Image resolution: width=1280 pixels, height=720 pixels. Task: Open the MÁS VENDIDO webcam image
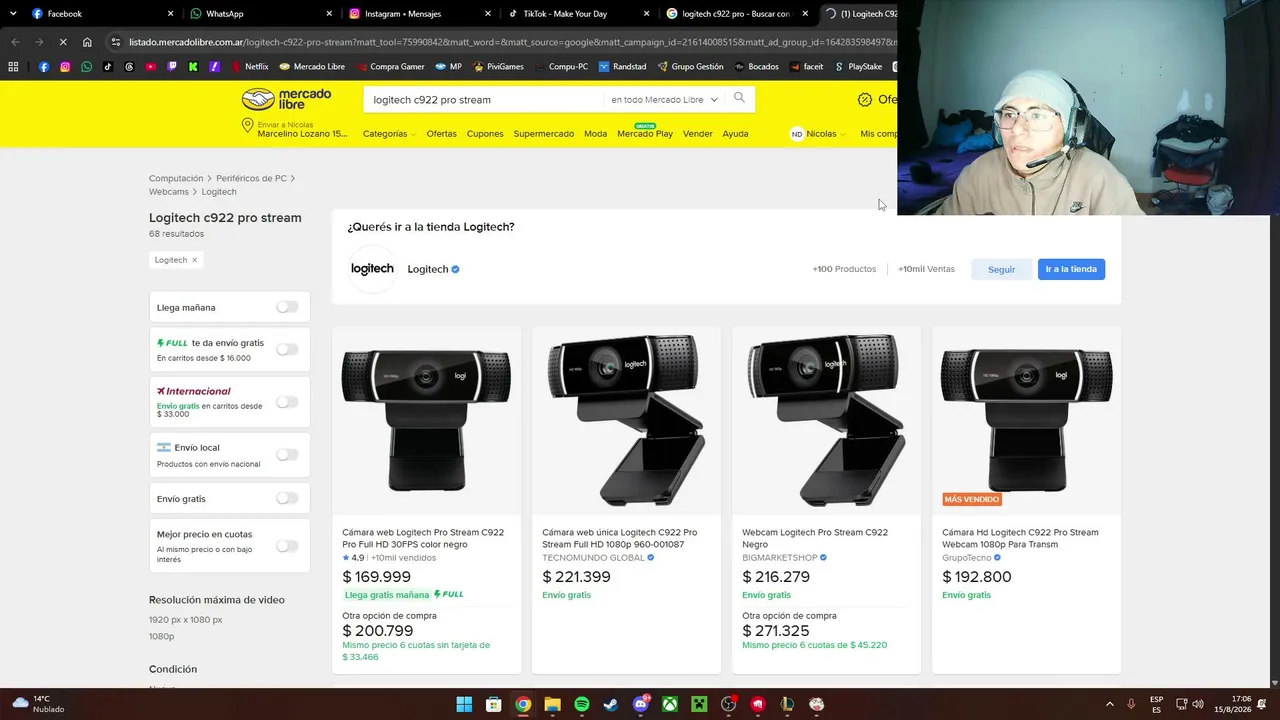click(1026, 420)
